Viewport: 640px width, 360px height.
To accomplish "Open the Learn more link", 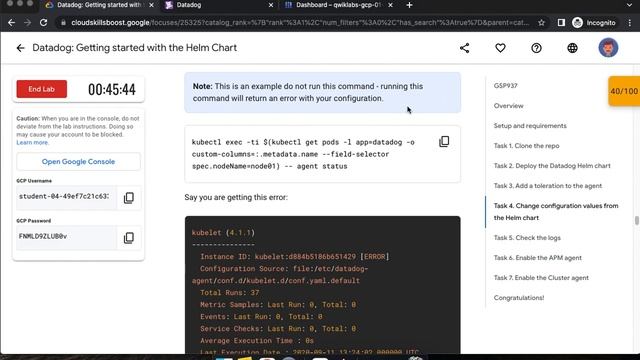I will 32,142.
